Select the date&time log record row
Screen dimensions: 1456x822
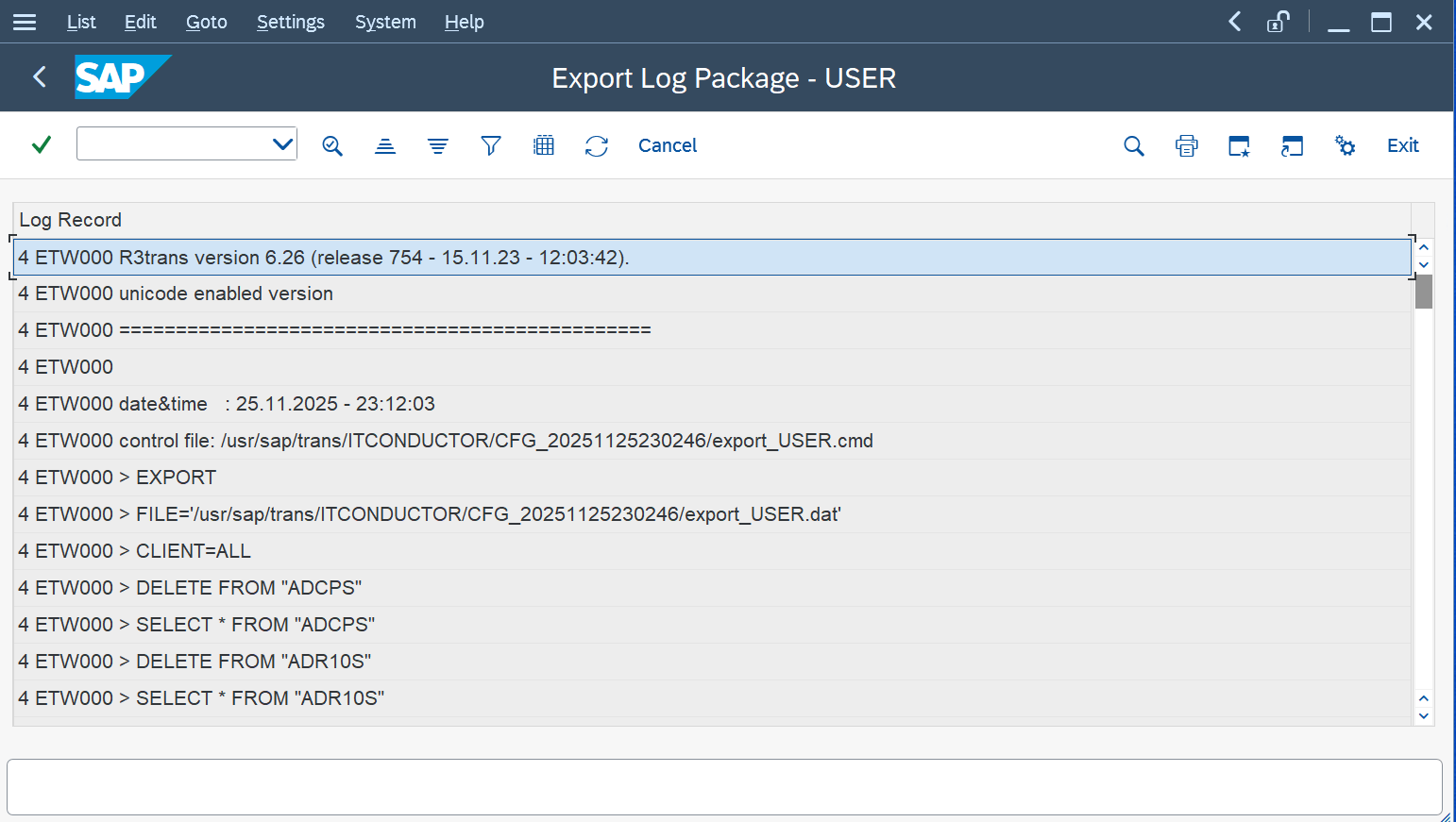(x=227, y=404)
